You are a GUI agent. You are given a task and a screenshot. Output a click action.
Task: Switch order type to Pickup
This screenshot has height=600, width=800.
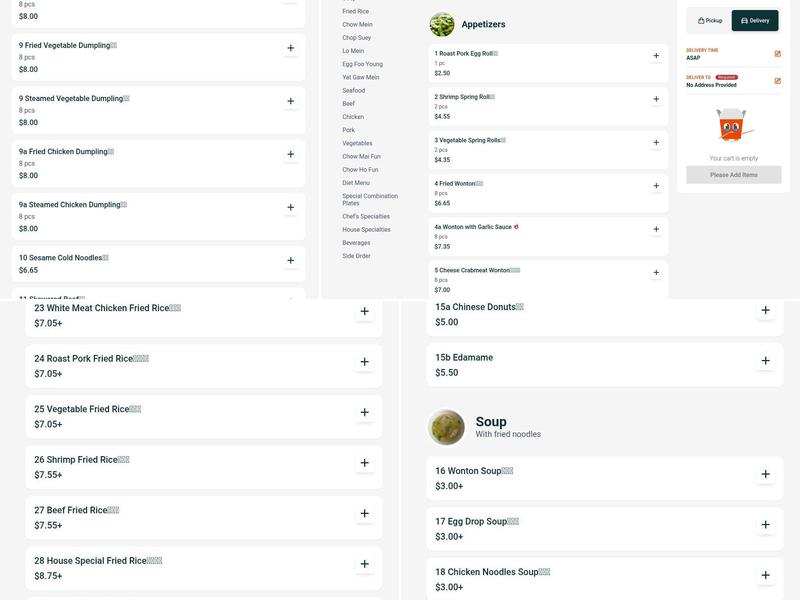pos(710,20)
